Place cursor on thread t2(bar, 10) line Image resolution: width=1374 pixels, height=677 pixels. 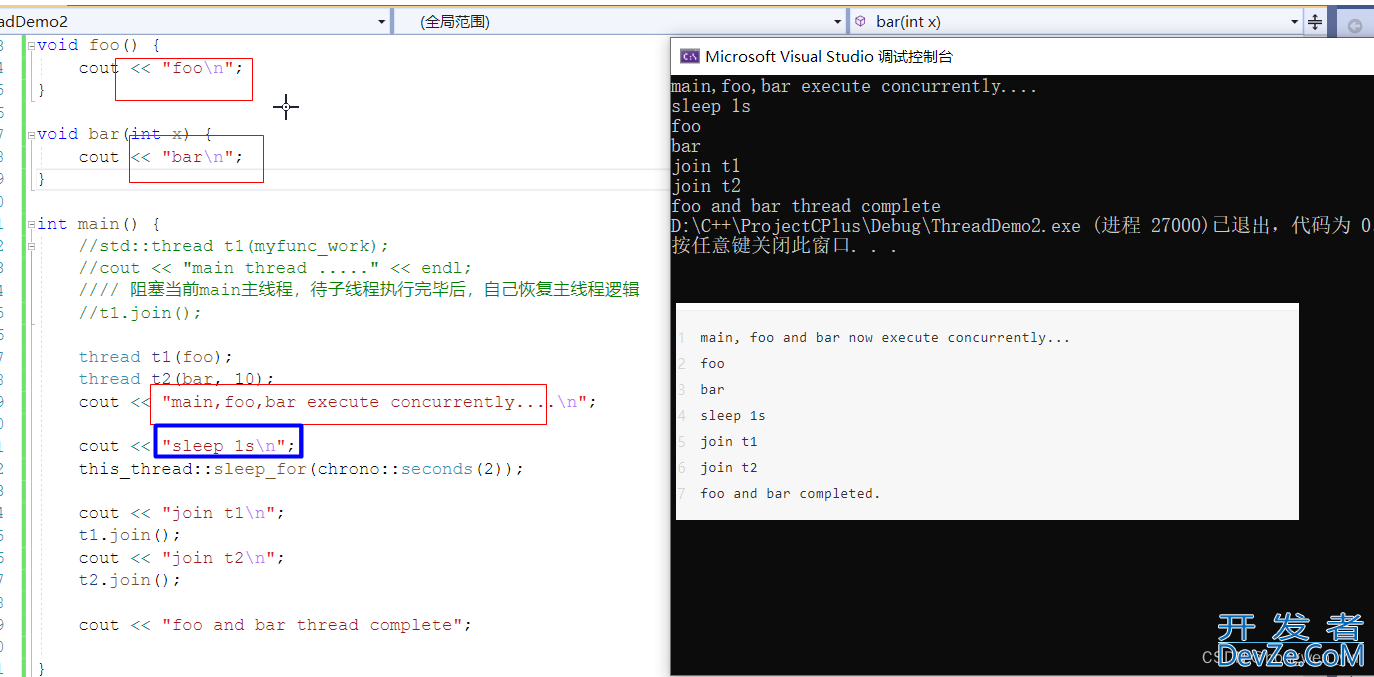pyautogui.click(x=175, y=379)
